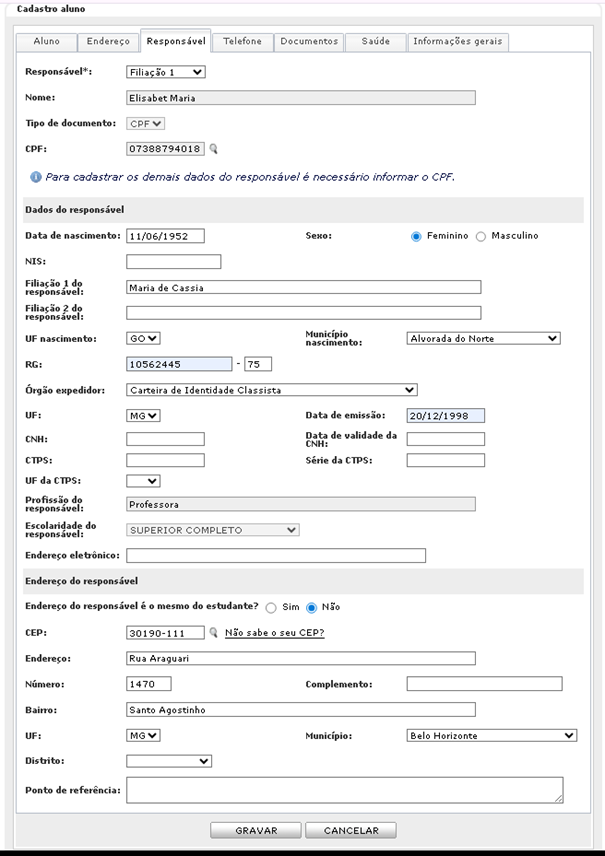The height and width of the screenshot is (856, 605).
Task: Go to the Informações gerais tab
Action: coord(459,42)
